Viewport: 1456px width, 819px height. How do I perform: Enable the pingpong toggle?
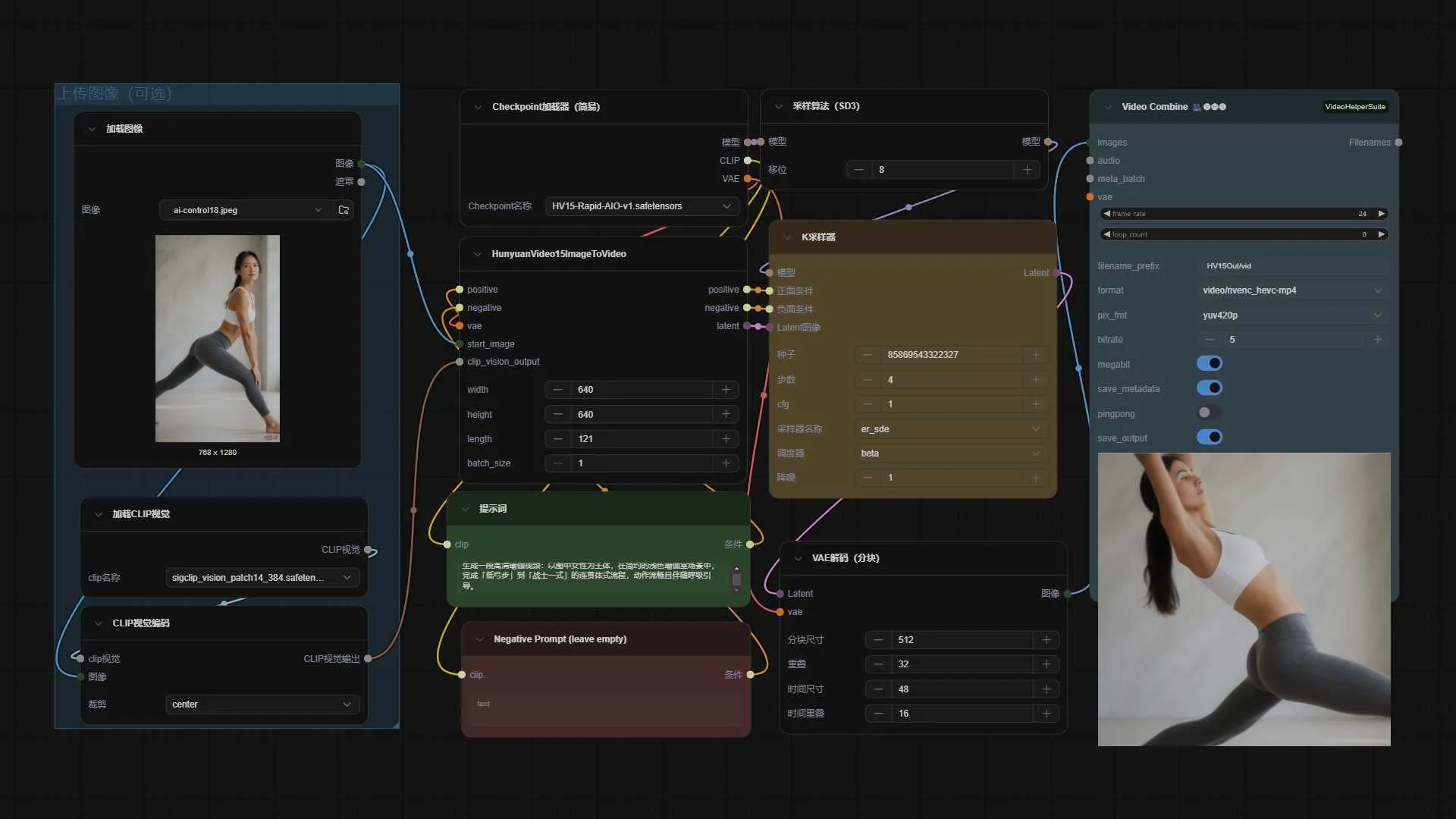(x=1210, y=413)
